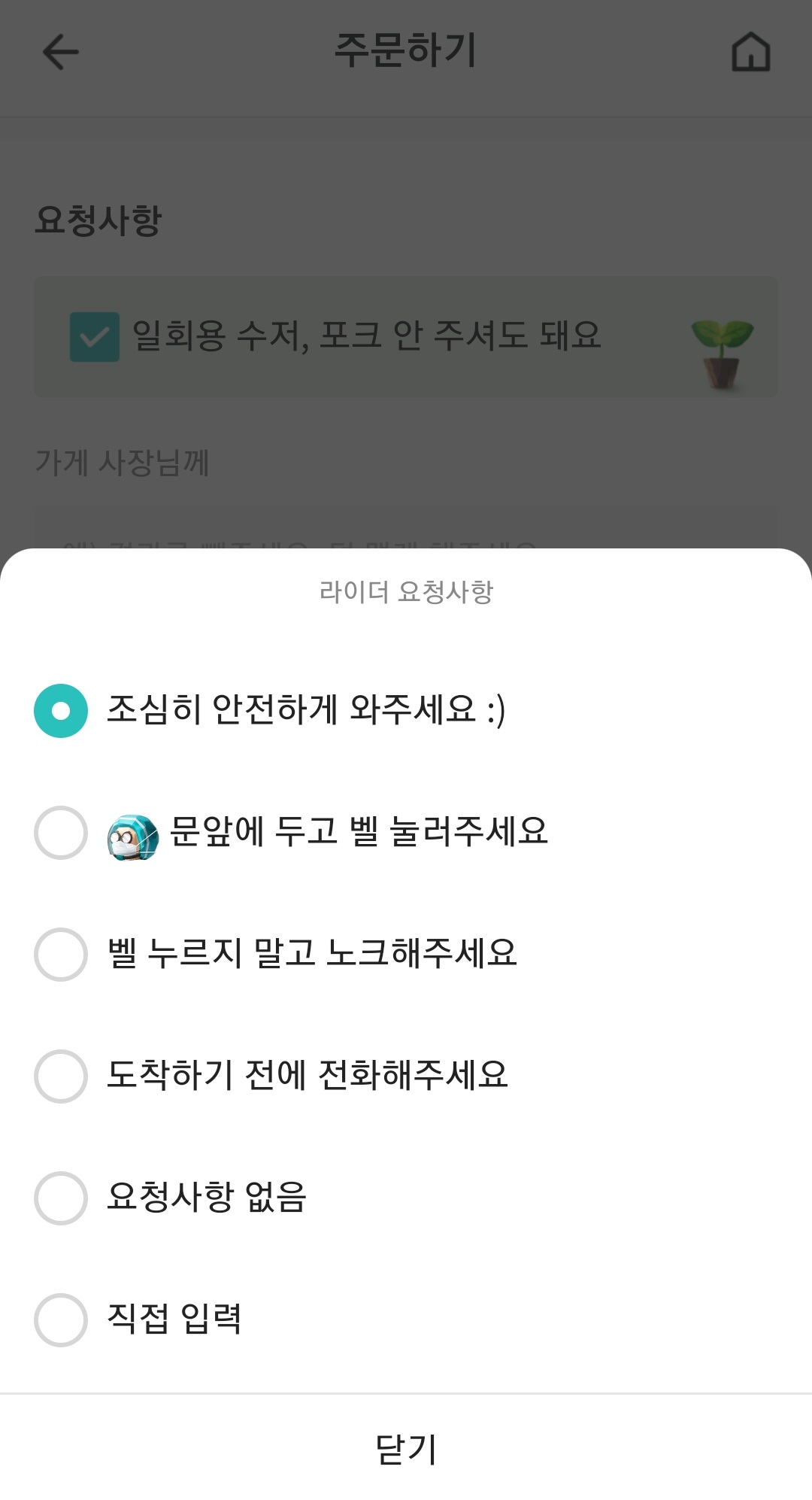
Task: Select '도착하기 전에 전화해주세요' radio button
Action: [61, 1076]
